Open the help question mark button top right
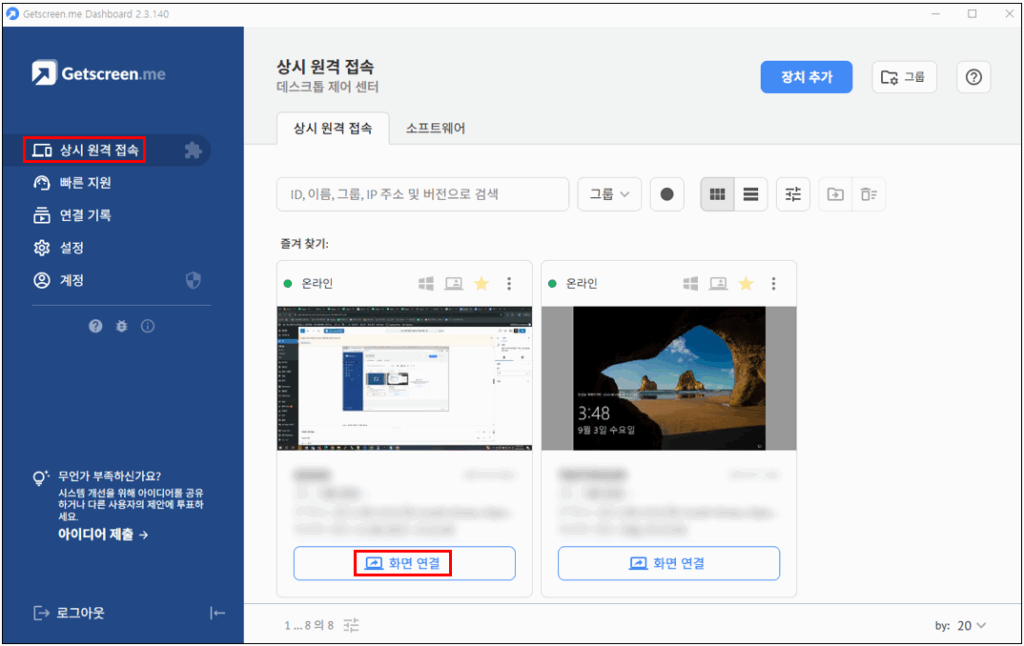The height and width of the screenshot is (646, 1024). pos(973,77)
